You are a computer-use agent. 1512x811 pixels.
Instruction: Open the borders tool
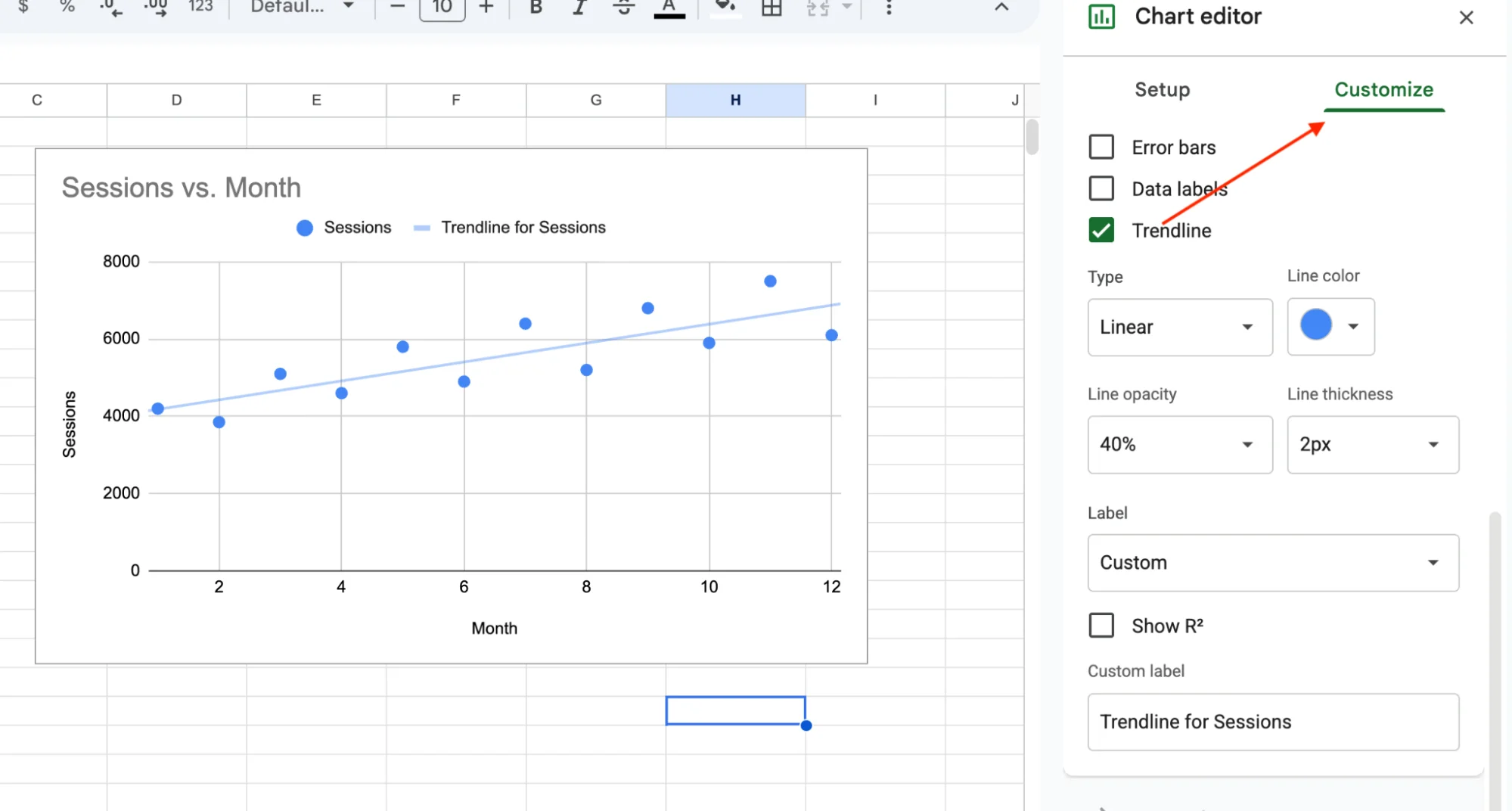coord(771,8)
